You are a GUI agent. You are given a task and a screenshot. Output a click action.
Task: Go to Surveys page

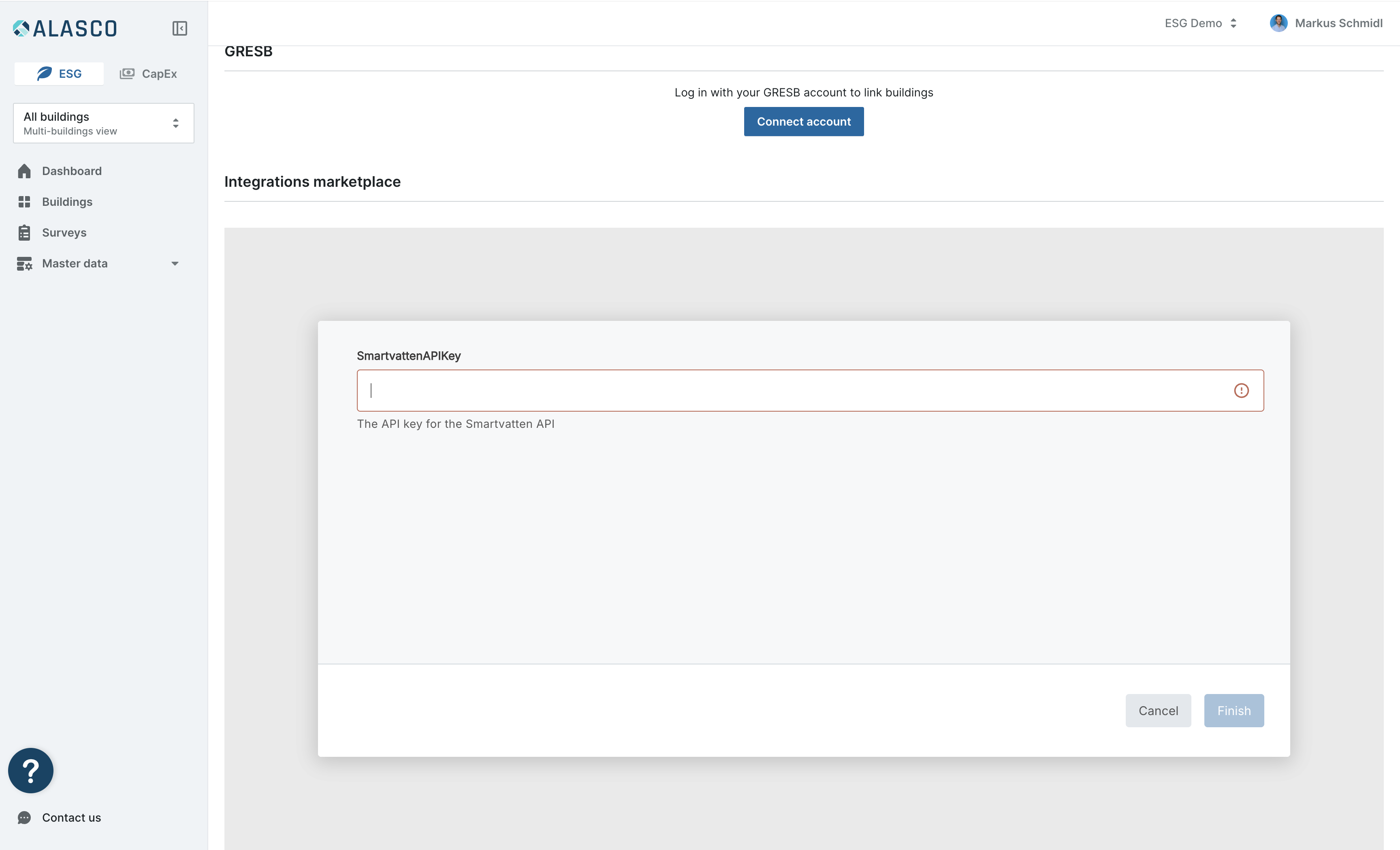pos(64,233)
